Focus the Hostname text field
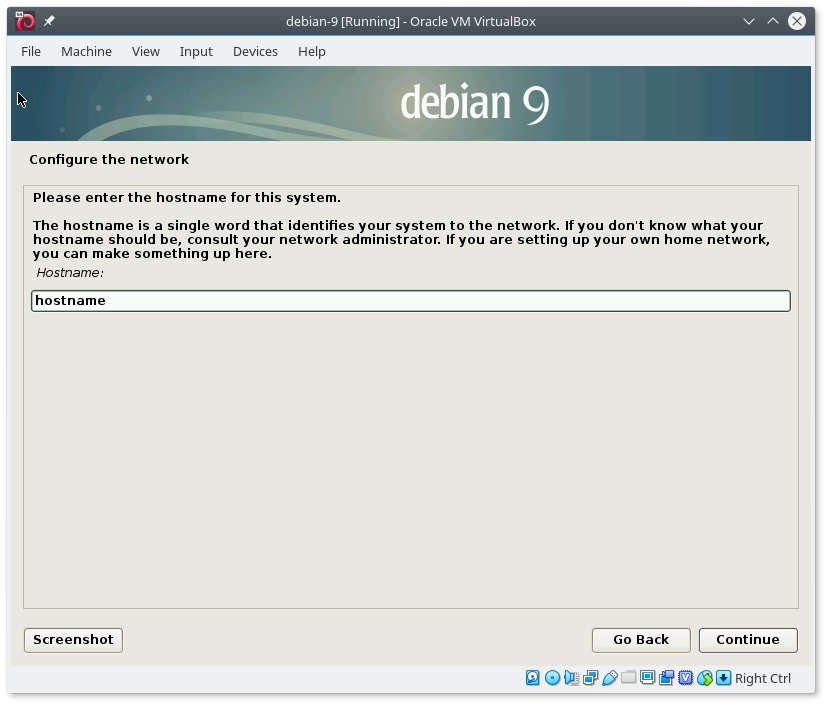 coord(411,301)
